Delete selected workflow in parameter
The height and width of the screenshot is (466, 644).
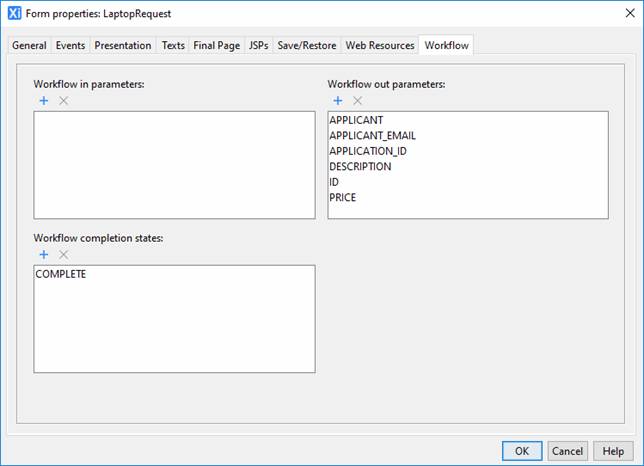[x=63, y=101]
